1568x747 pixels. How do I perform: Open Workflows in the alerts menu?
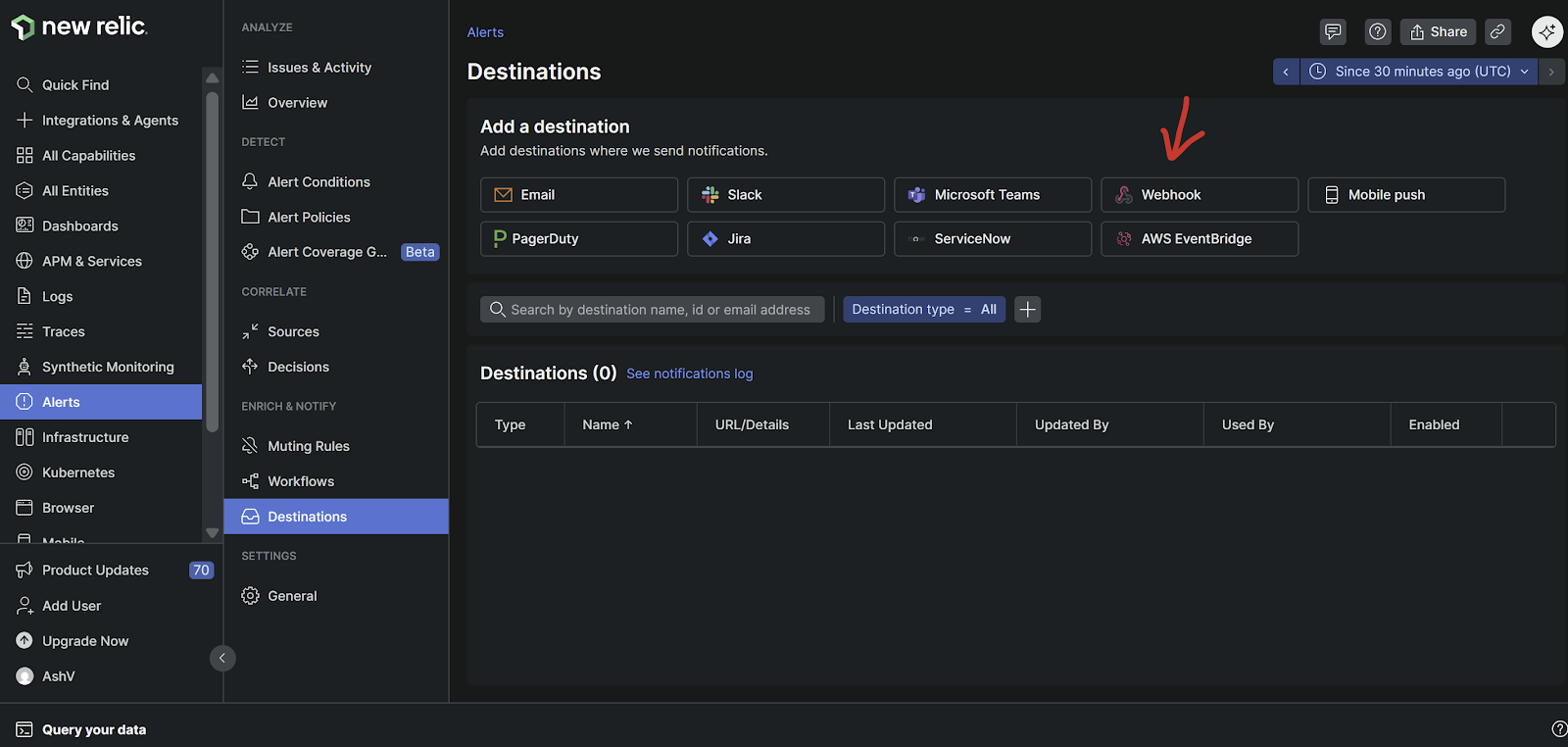(301, 481)
